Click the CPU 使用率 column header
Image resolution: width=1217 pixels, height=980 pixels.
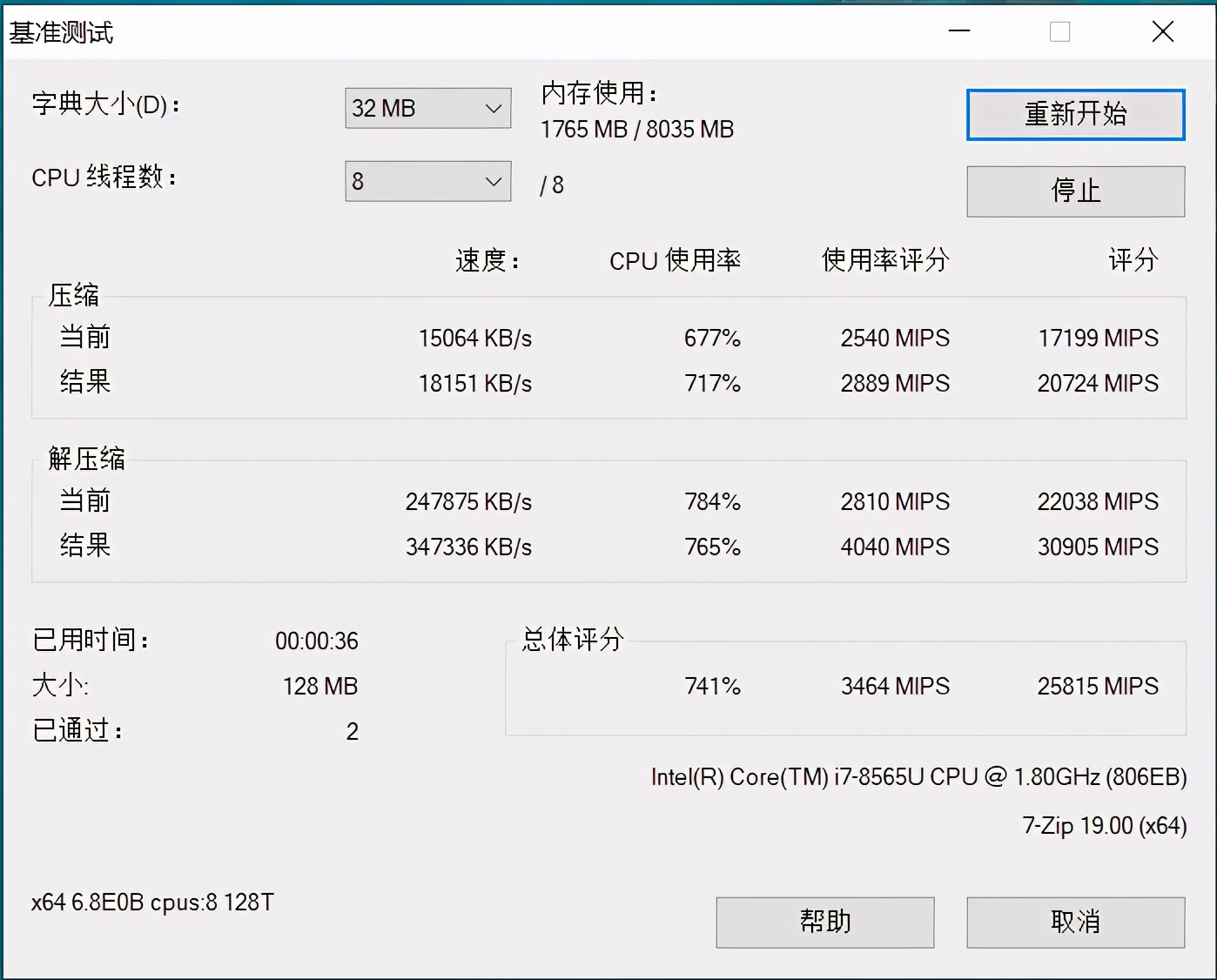[x=675, y=260]
